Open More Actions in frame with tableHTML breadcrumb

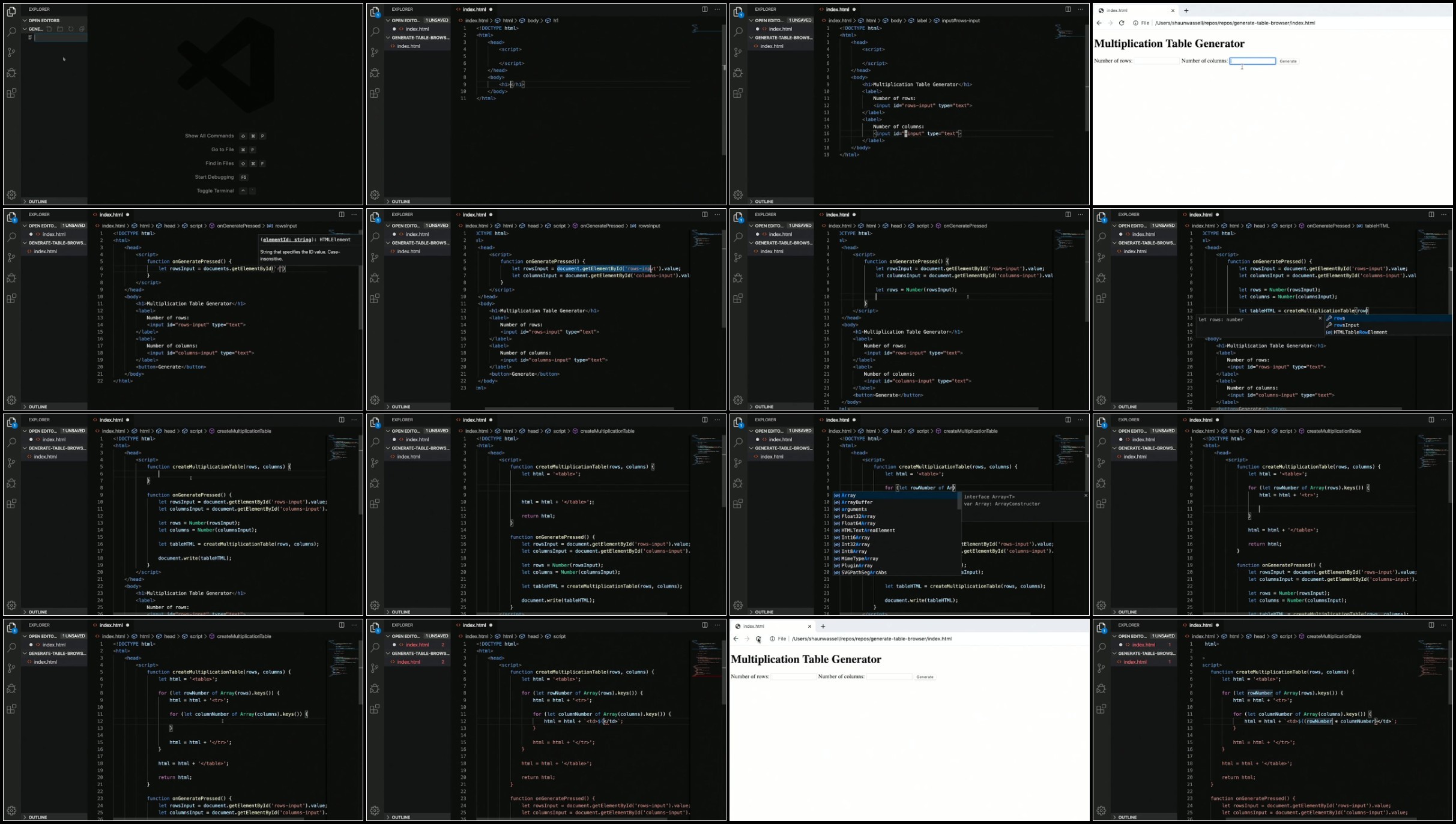pyautogui.click(x=1444, y=215)
